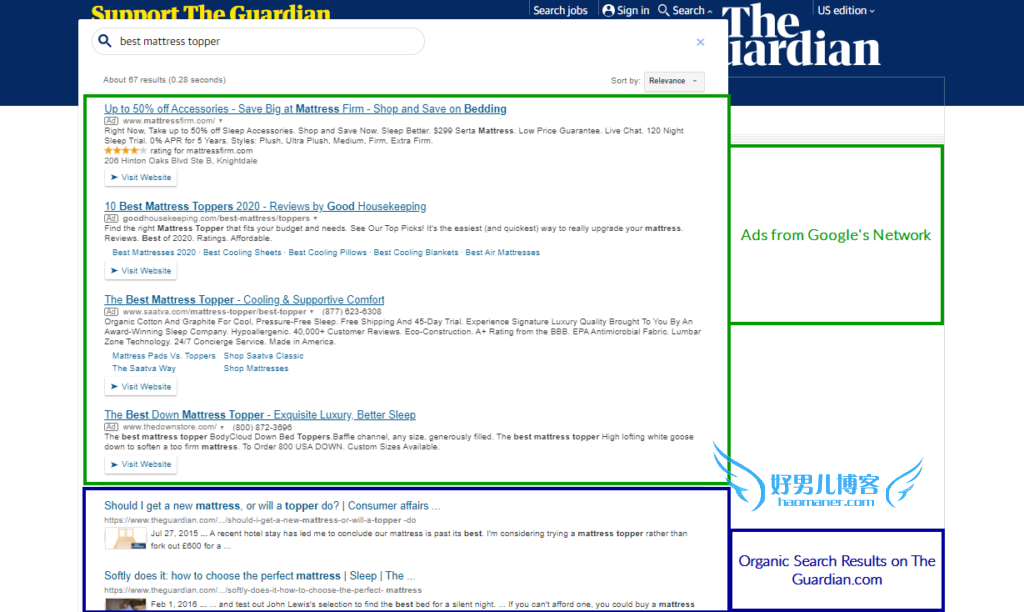1024x612 pixels.
Task: Click the search magnifier icon in search box
Action: [x=104, y=41]
